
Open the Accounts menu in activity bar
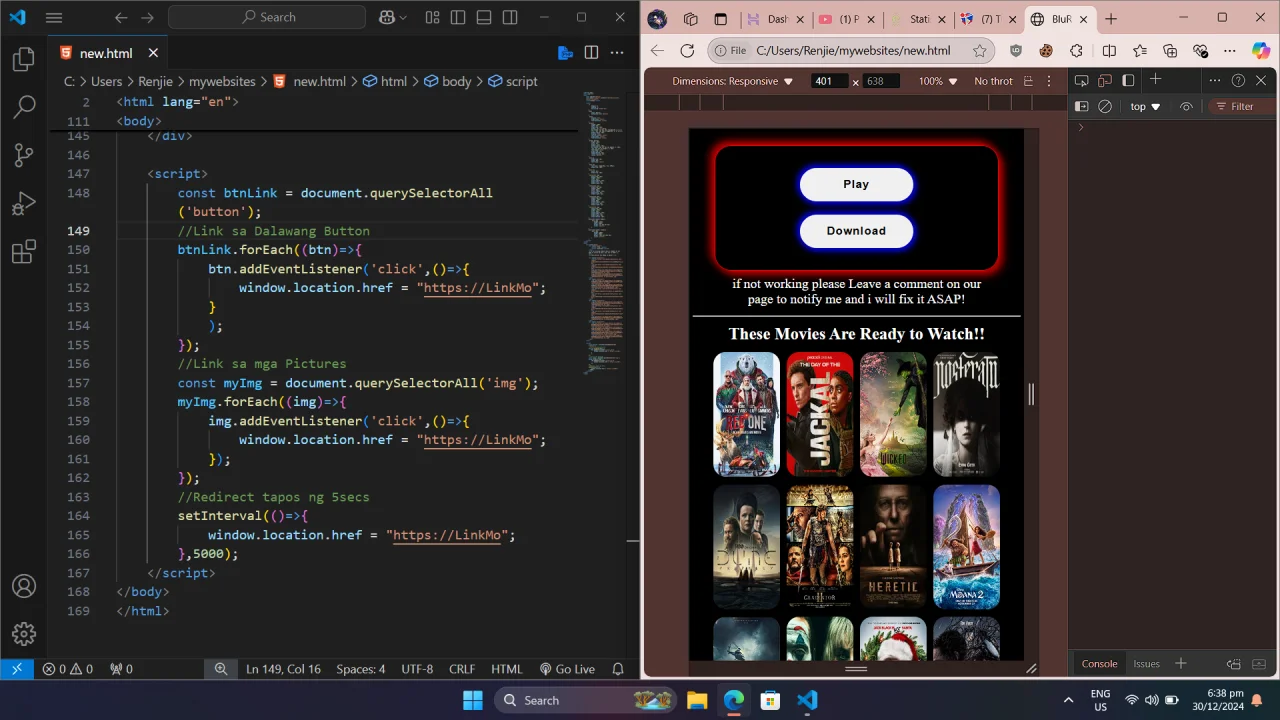click(24, 587)
